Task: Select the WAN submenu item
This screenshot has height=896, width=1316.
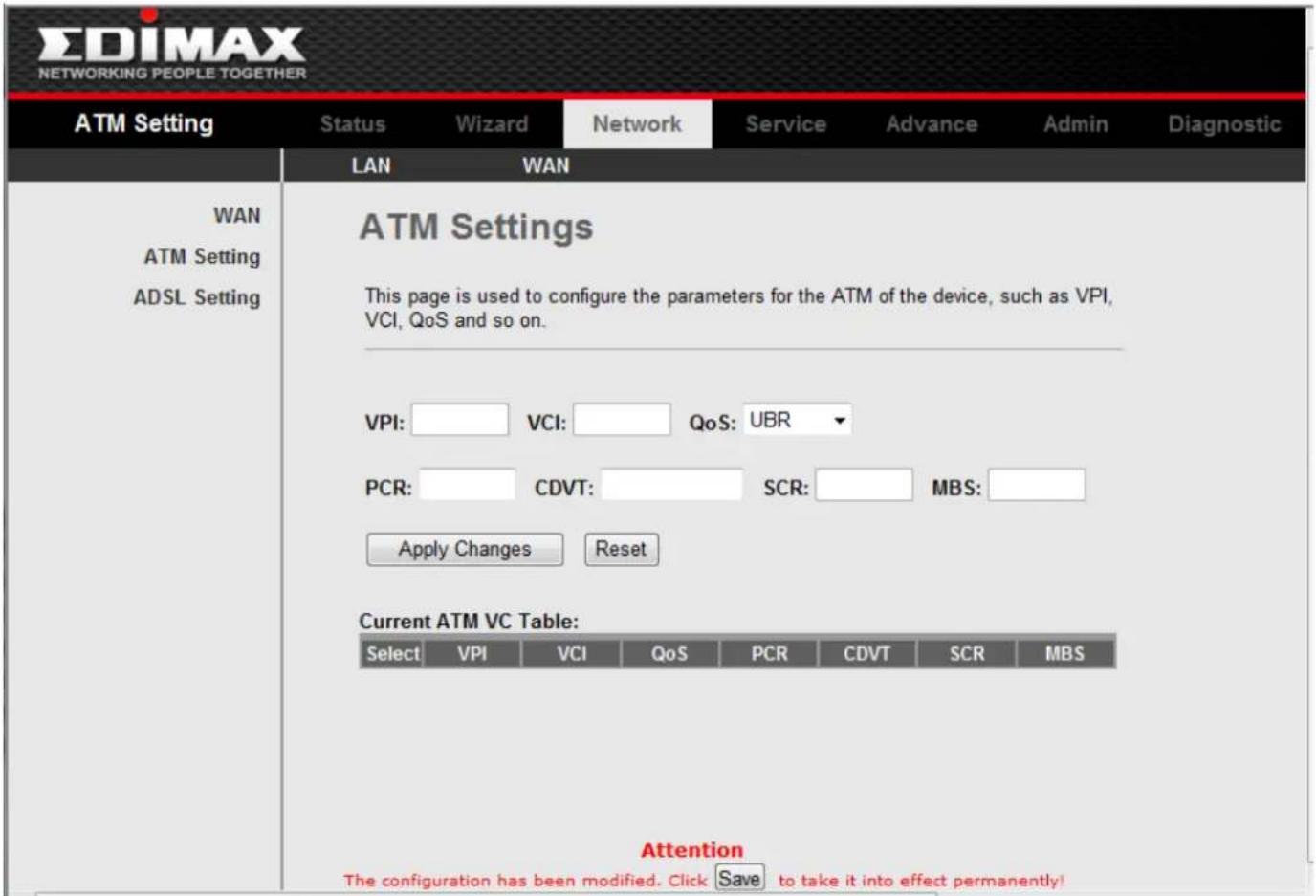Action: [546, 165]
